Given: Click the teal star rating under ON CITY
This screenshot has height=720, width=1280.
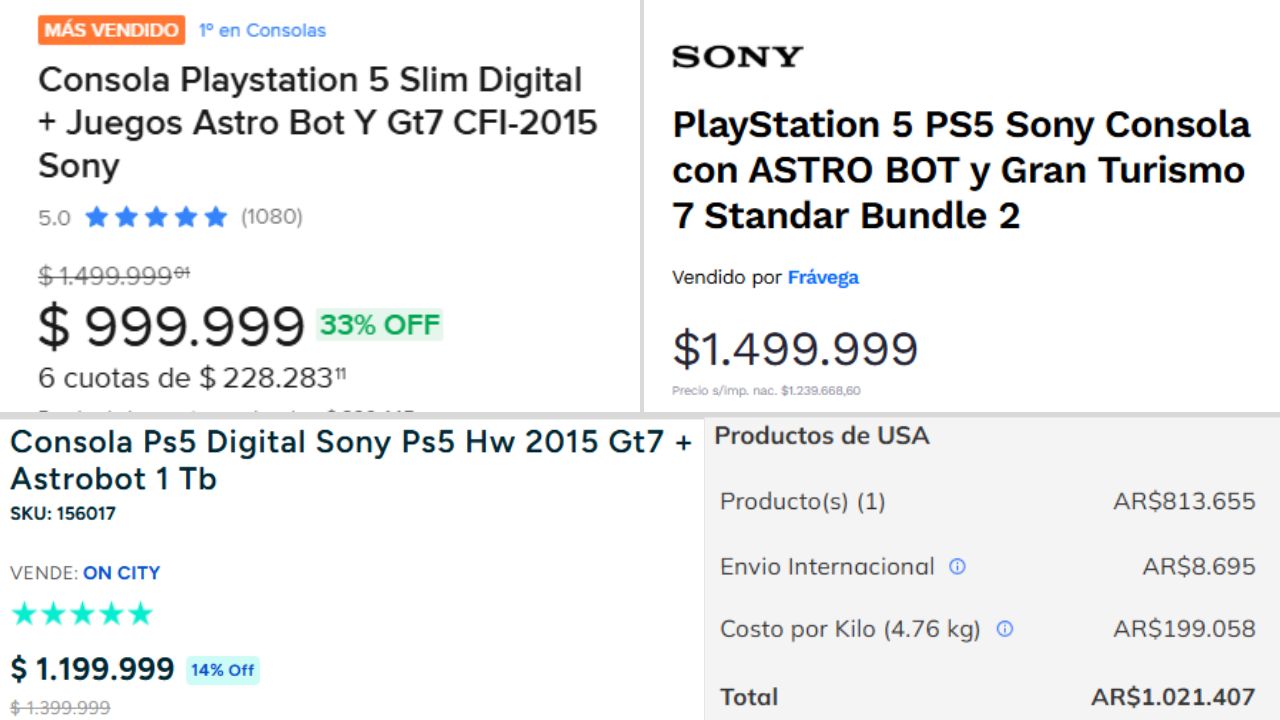Looking at the screenshot, I should tap(82, 614).
